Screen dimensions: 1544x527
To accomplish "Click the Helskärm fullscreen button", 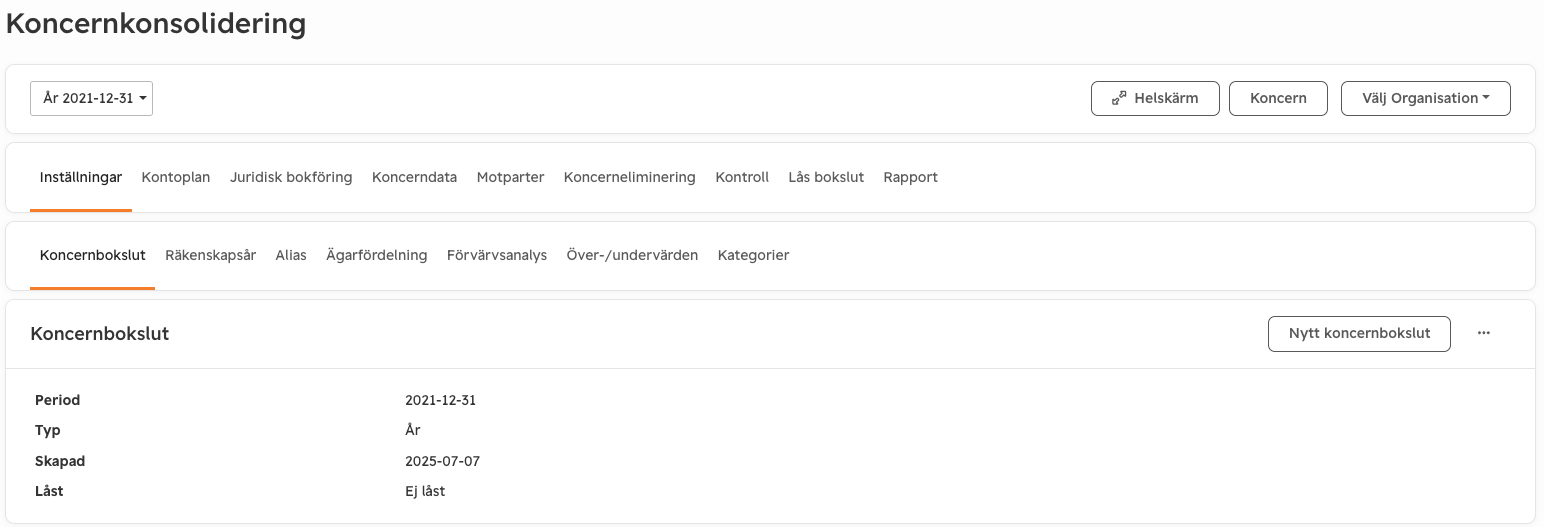I will [1155, 98].
